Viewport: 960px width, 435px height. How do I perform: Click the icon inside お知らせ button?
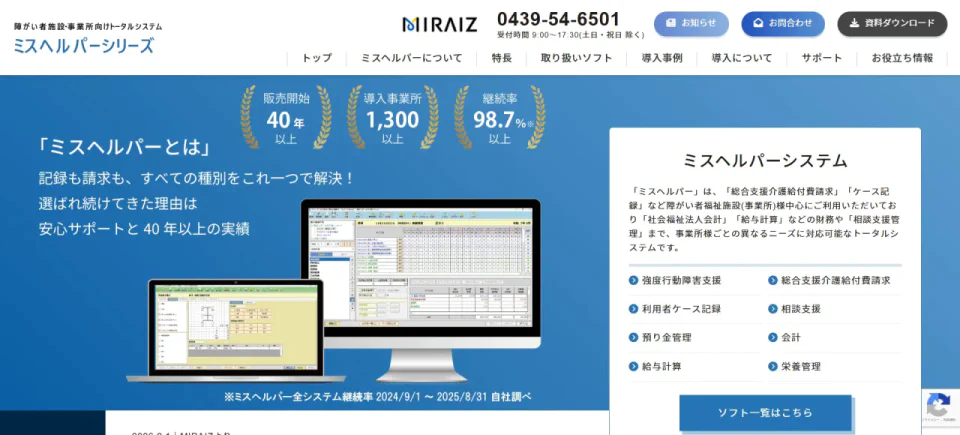pyautogui.click(x=672, y=23)
